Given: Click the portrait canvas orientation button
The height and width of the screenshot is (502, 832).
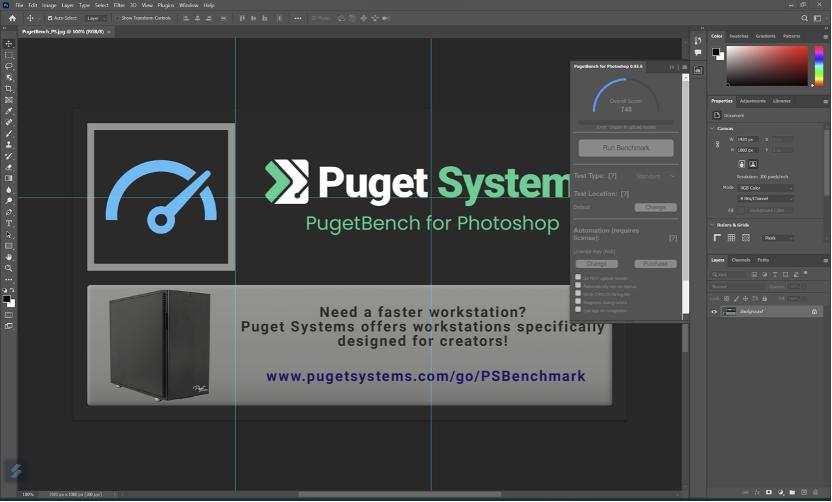Looking at the screenshot, I should point(742,164).
